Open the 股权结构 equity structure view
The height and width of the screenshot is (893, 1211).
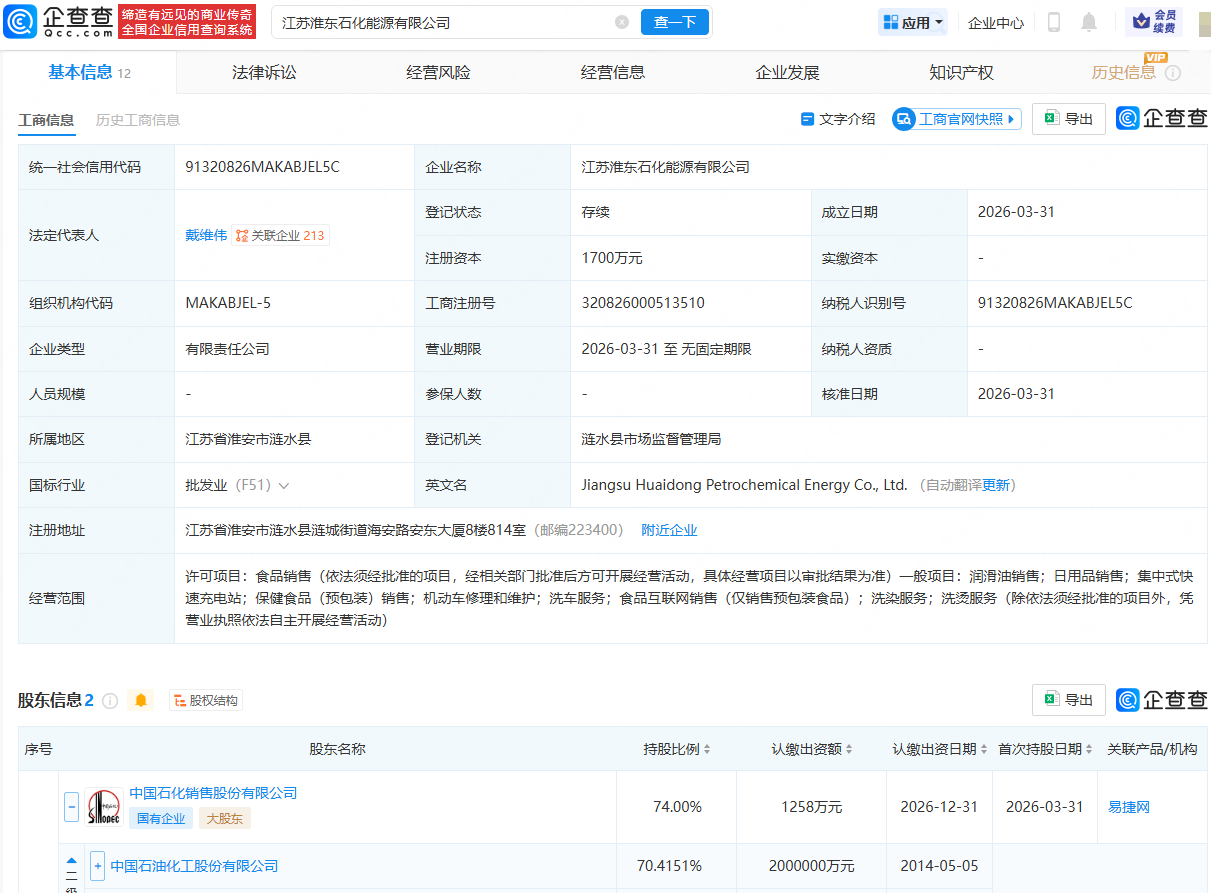point(205,700)
